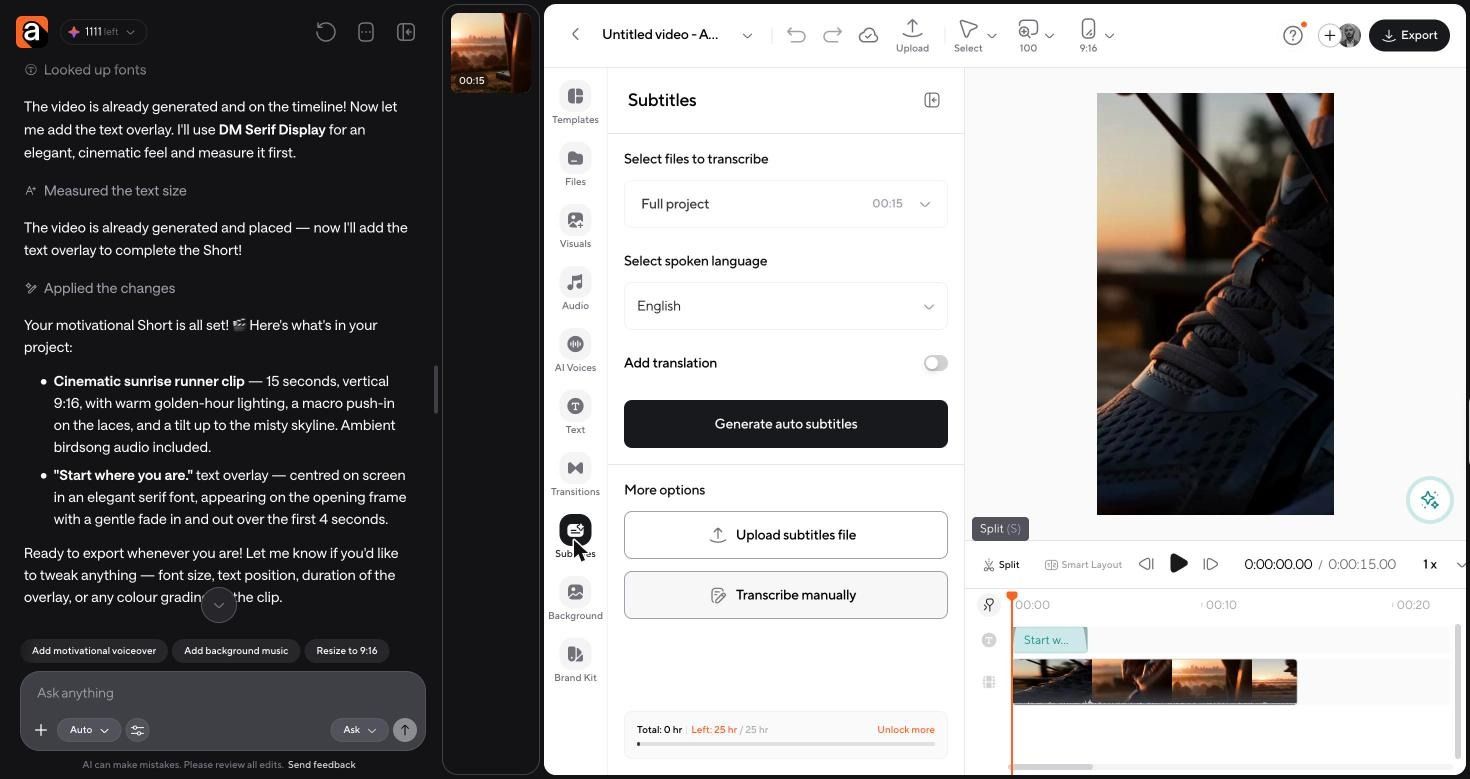The image size is (1470, 779).
Task: Select the 'Start w...' text clip on timeline
Action: [x=1049, y=640]
